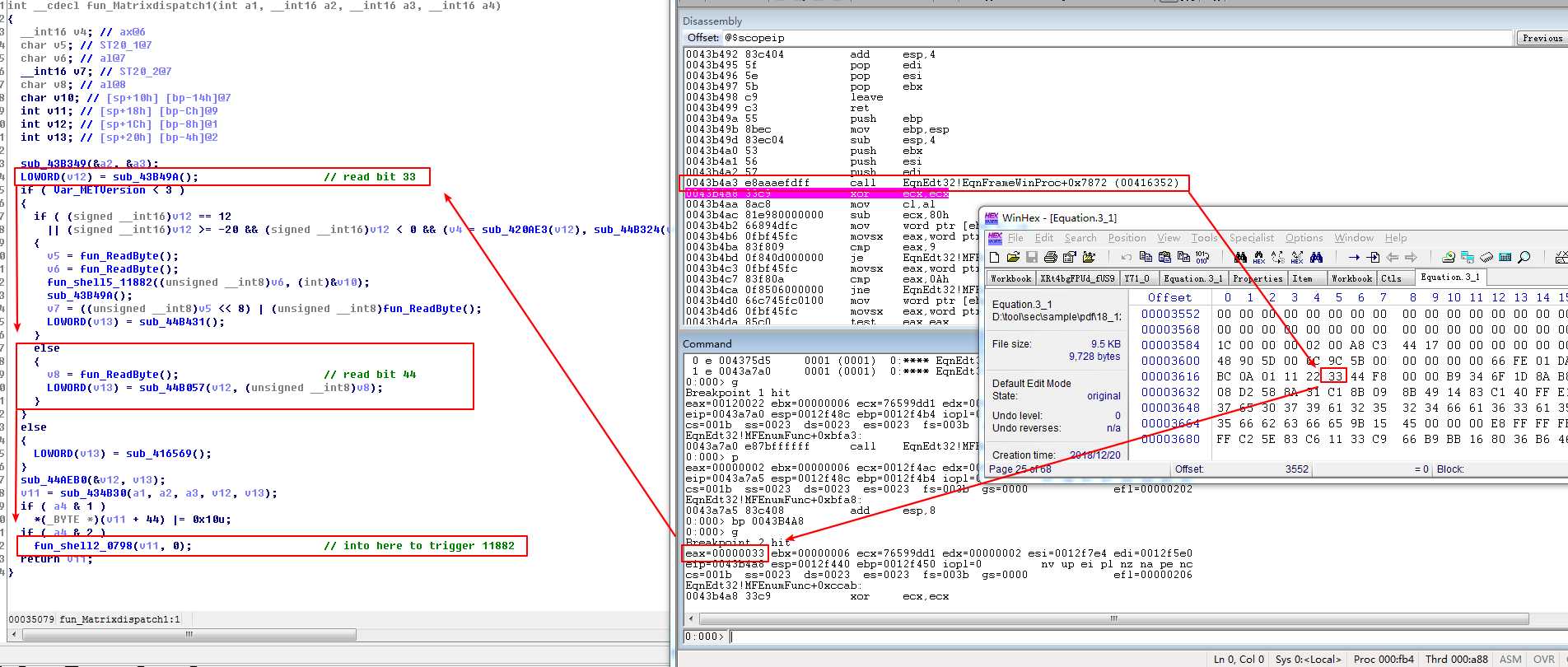Open the Specialist menu in WinHex
The image size is (1568, 667).
click(1252, 238)
